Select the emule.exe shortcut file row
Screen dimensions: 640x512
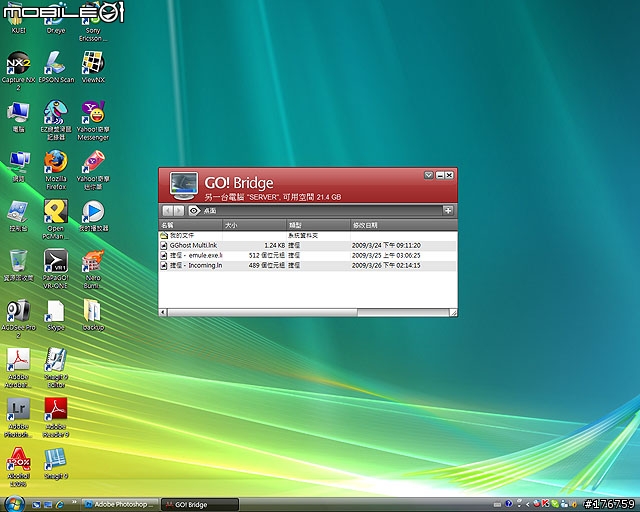308,256
